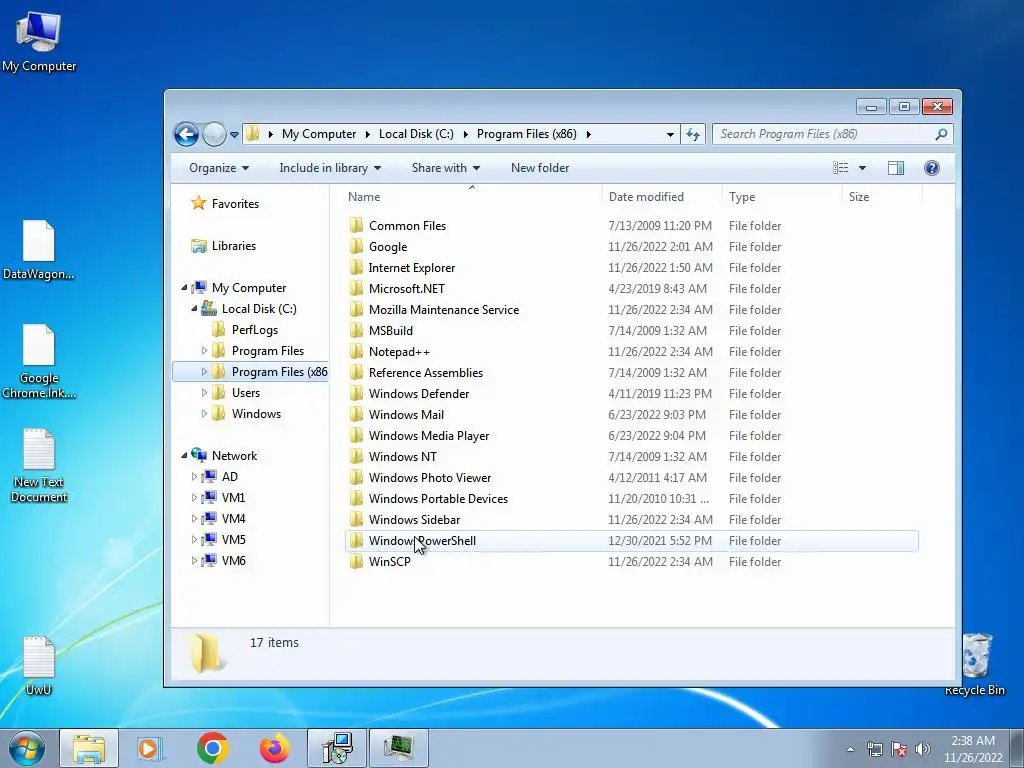This screenshot has width=1024, height=768.
Task: Click Chrome icon in the taskbar
Action: [212, 748]
